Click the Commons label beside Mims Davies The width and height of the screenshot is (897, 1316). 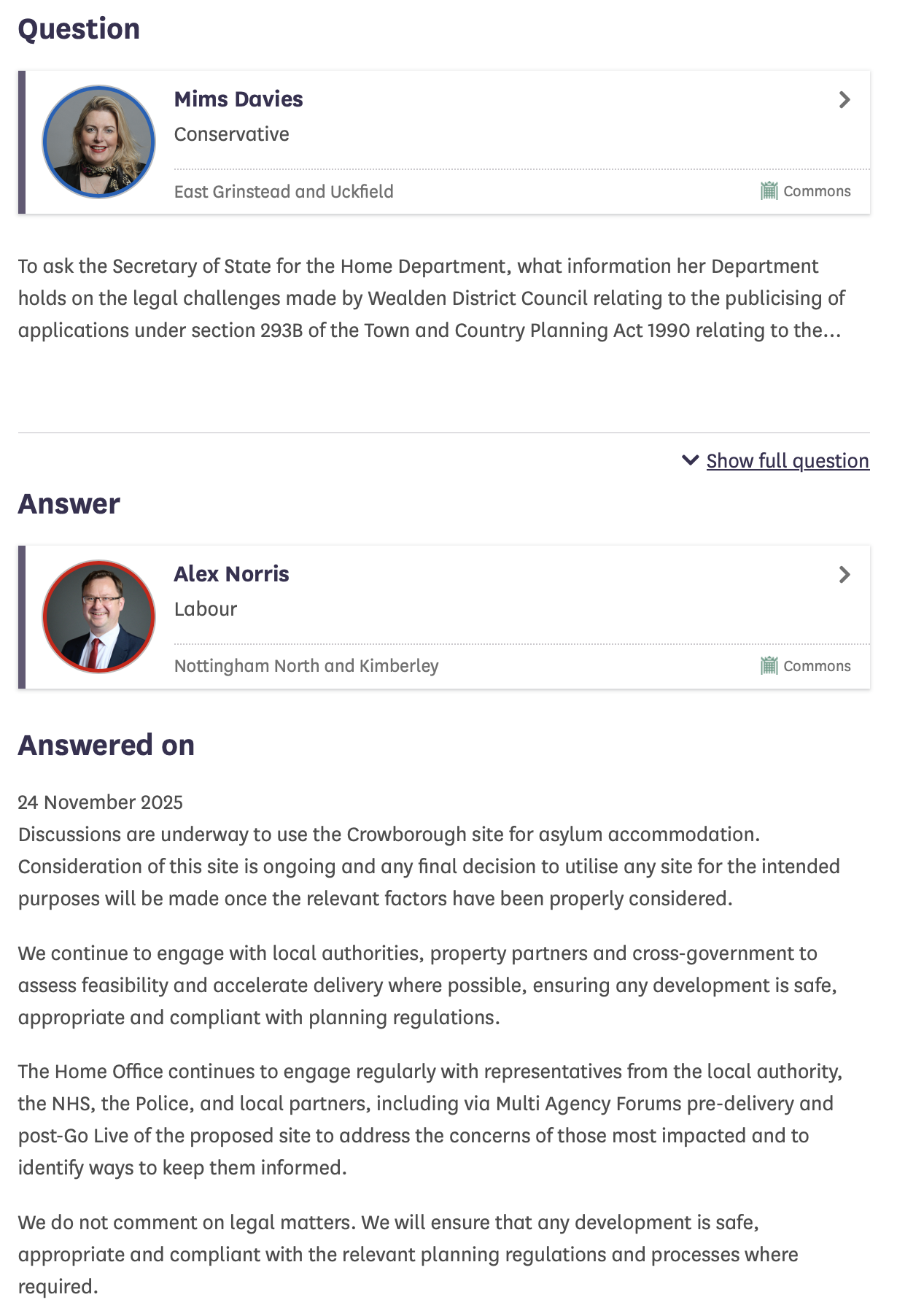817,191
